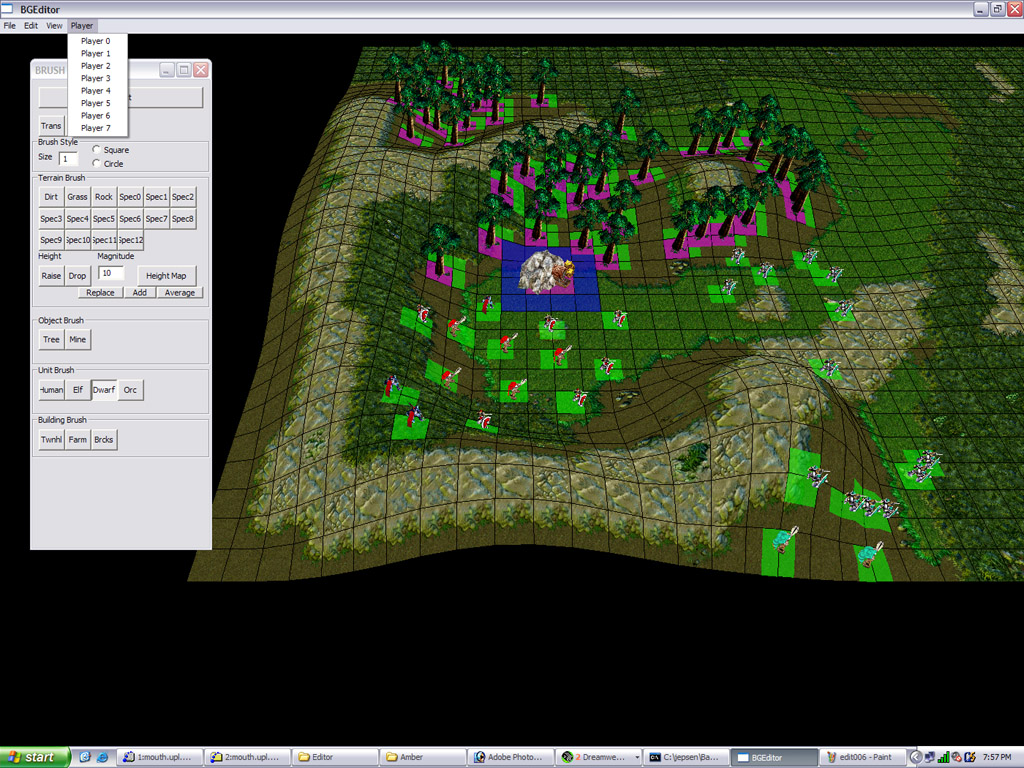Image resolution: width=1024 pixels, height=768 pixels.
Task: Select the Dirt terrain brush
Action: click(x=51, y=197)
